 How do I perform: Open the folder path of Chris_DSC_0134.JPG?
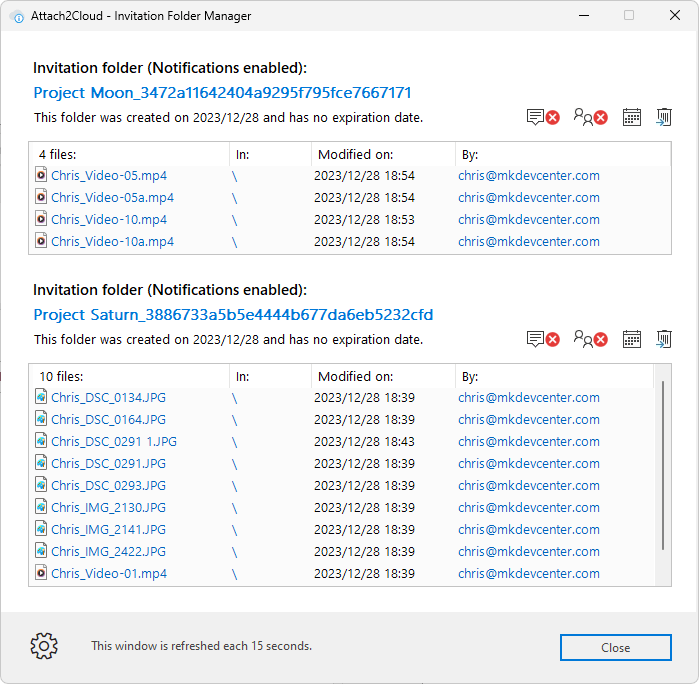(234, 399)
